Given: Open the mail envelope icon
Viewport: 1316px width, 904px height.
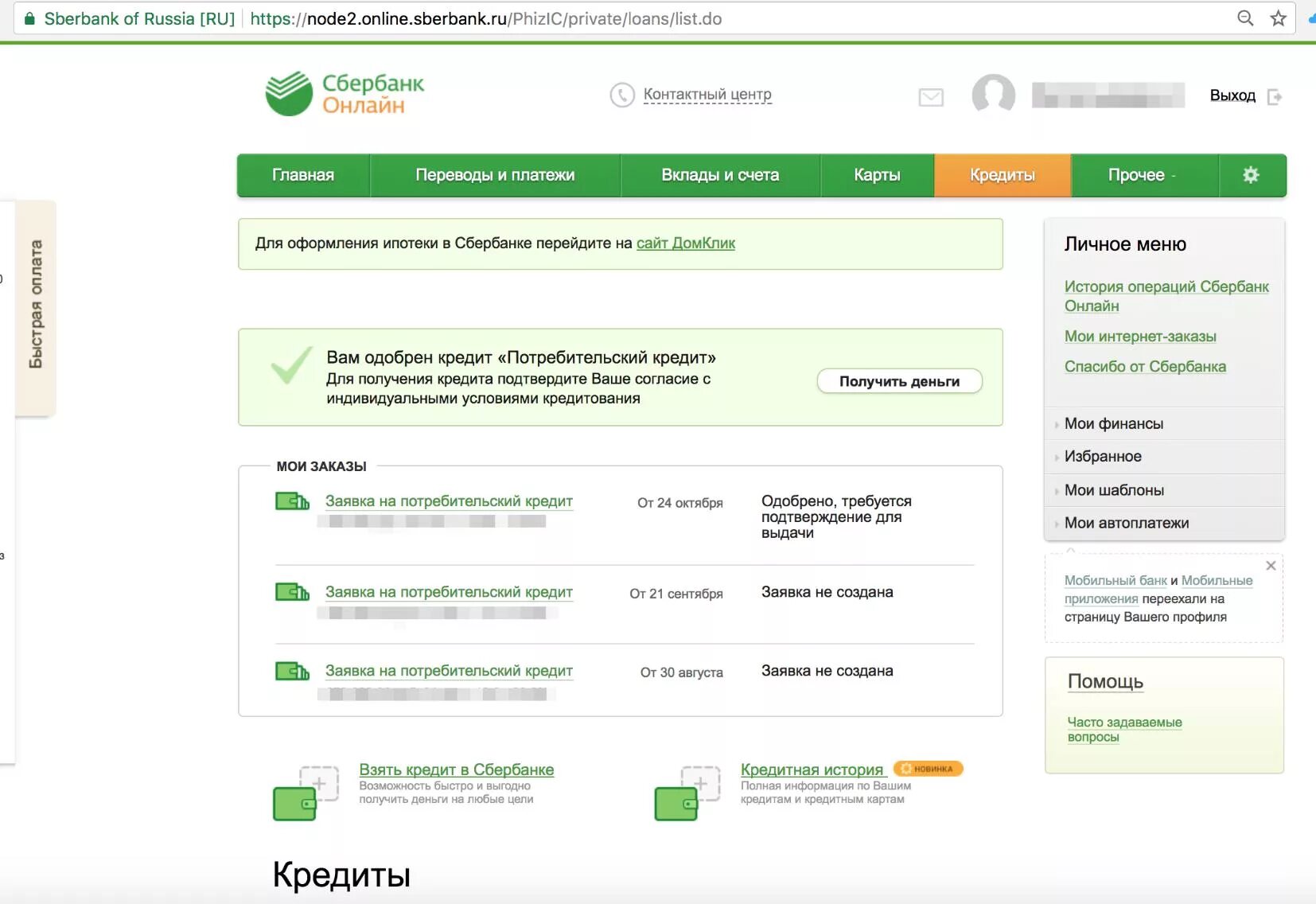Looking at the screenshot, I should 931,97.
